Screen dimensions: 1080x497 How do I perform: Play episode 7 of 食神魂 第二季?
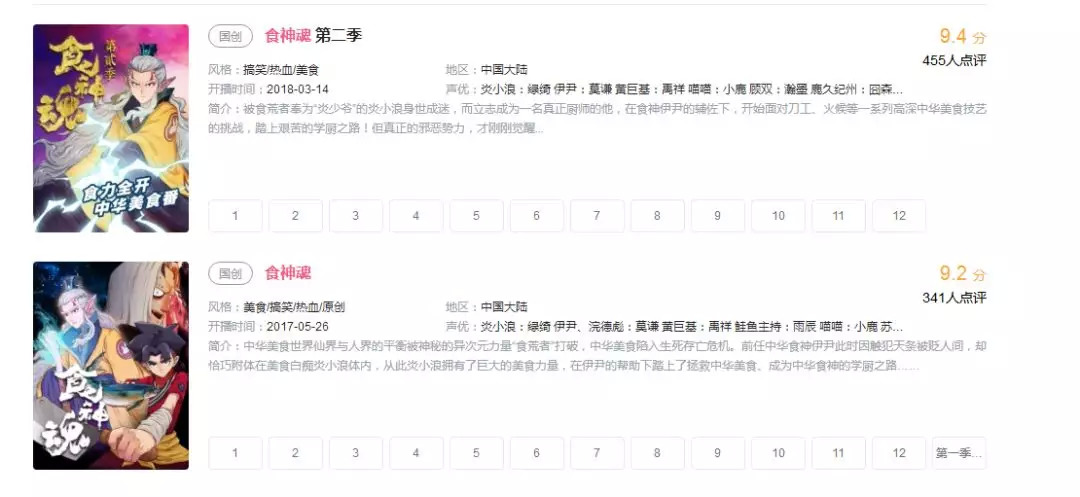click(x=597, y=215)
